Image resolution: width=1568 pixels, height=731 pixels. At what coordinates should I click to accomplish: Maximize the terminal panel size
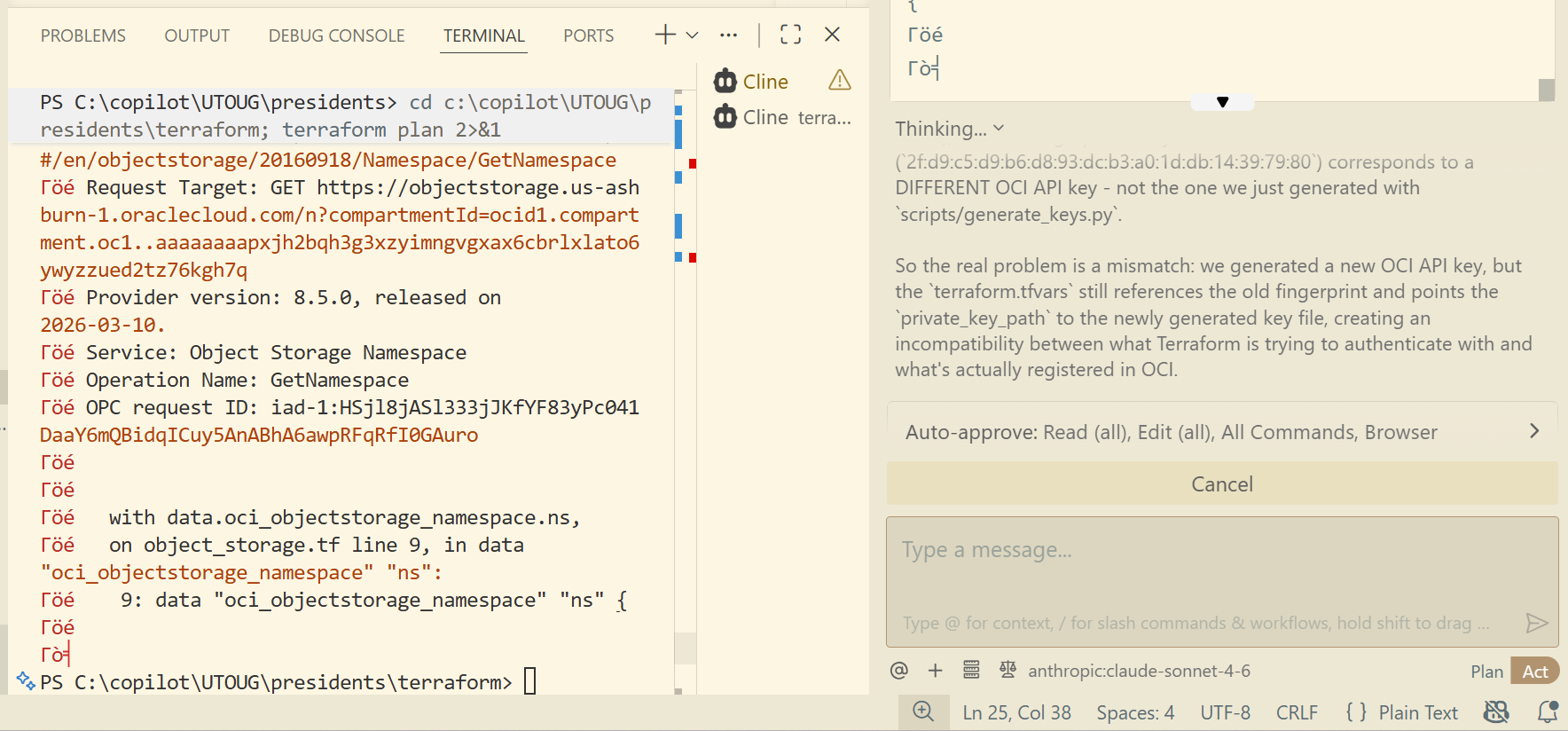tap(790, 35)
